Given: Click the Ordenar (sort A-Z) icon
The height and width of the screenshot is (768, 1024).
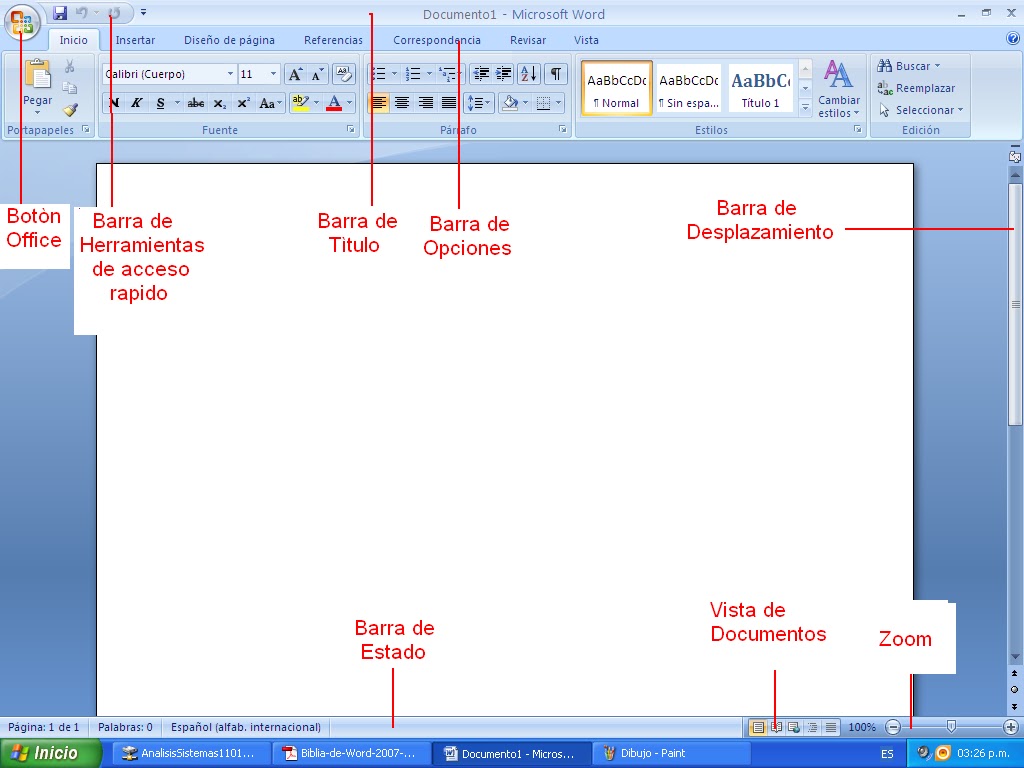Looking at the screenshot, I should tap(528, 73).
